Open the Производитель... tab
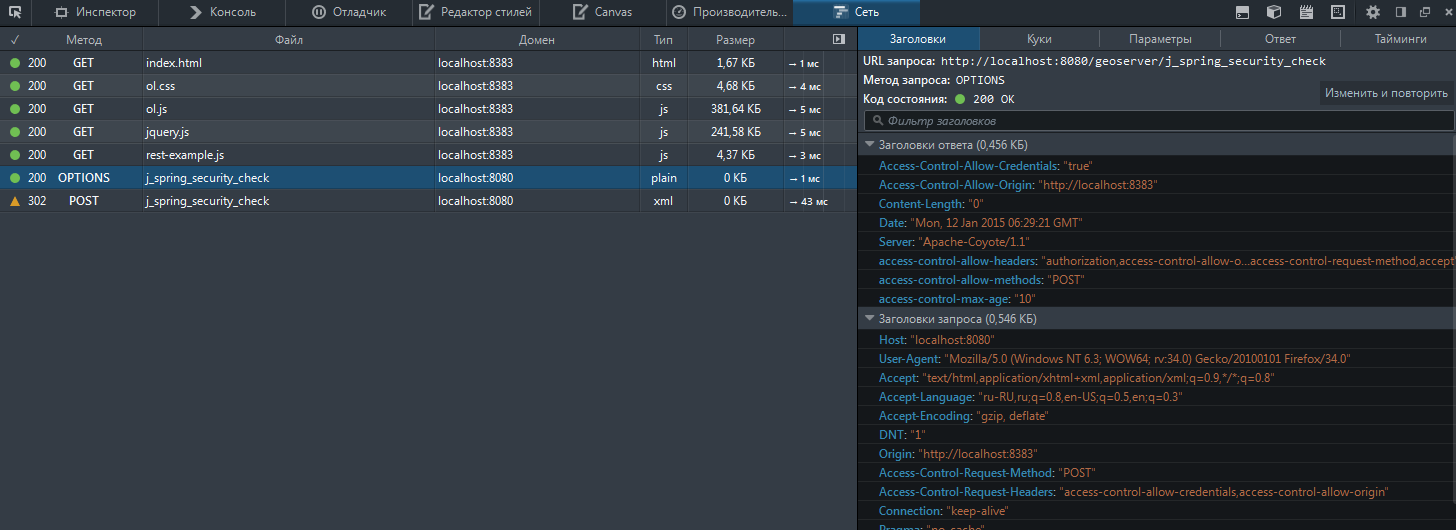This screenshot has height=530, width=1456. pos(730,13)
